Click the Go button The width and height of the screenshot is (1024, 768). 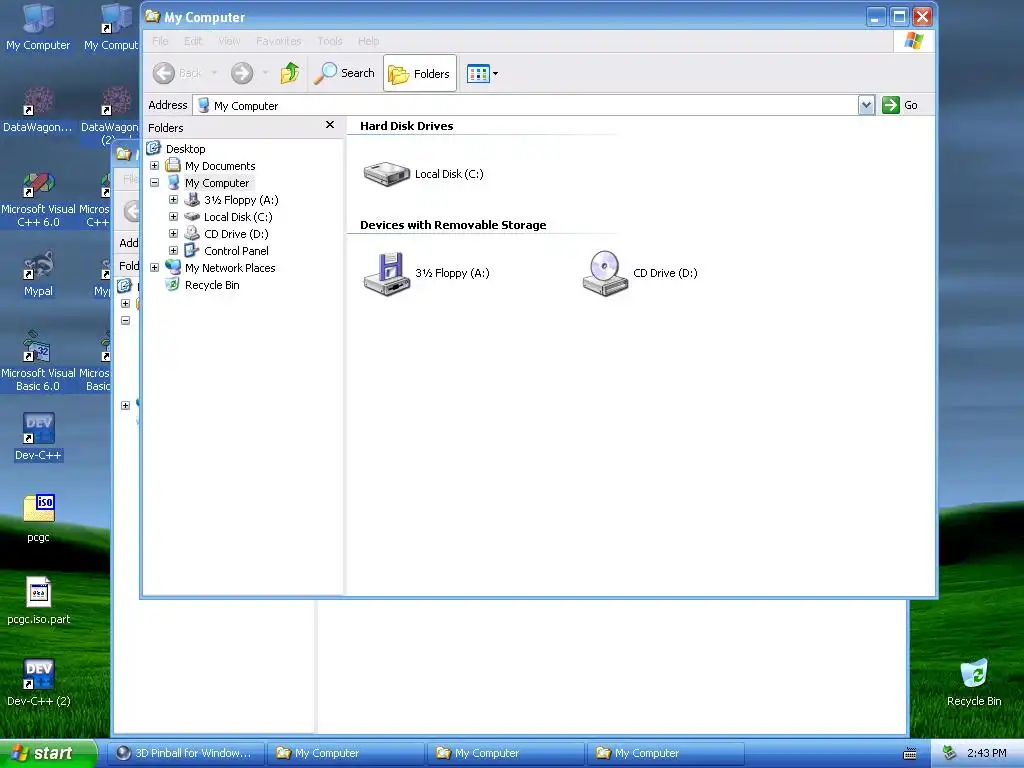click(900, 105)
